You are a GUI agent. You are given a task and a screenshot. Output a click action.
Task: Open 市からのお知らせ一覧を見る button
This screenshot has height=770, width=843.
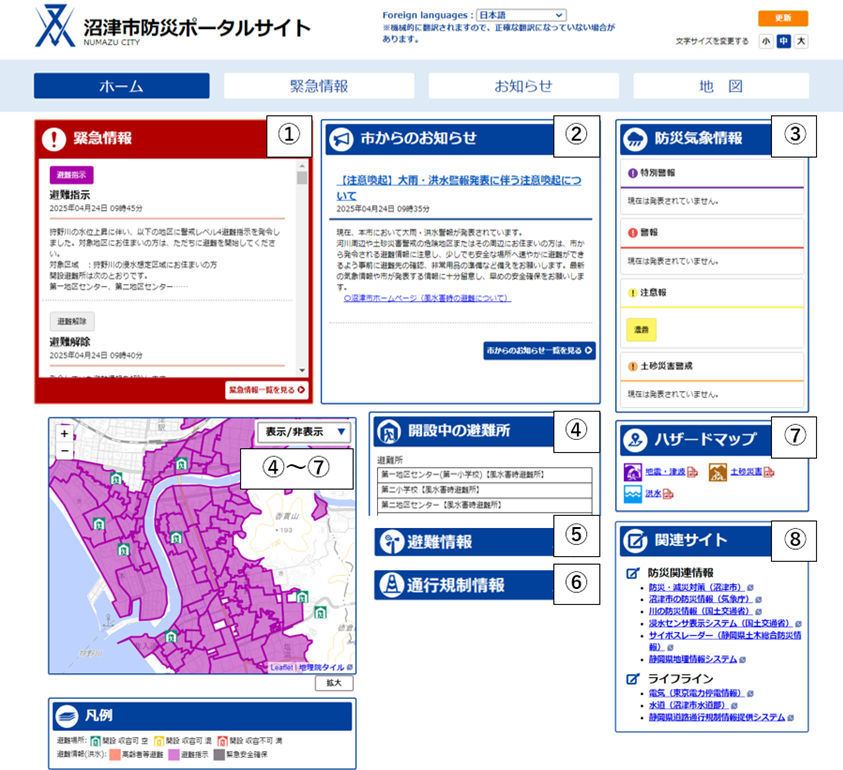tap(539, 351)
